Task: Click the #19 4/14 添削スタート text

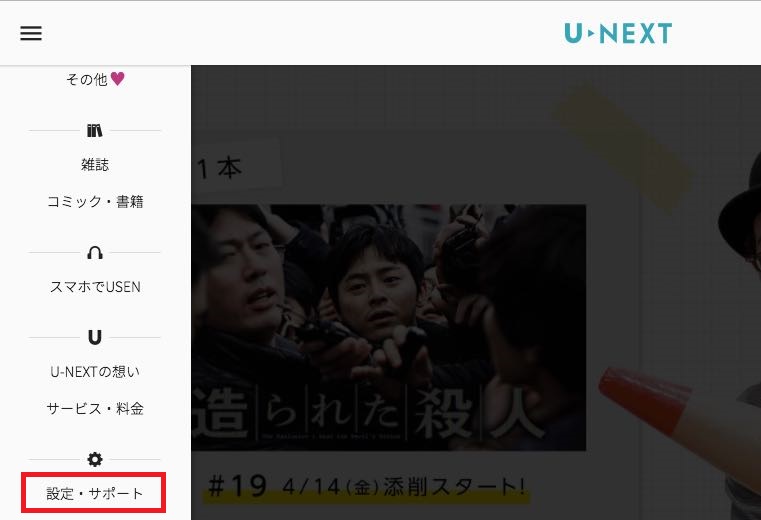Action: click(366, 486)
